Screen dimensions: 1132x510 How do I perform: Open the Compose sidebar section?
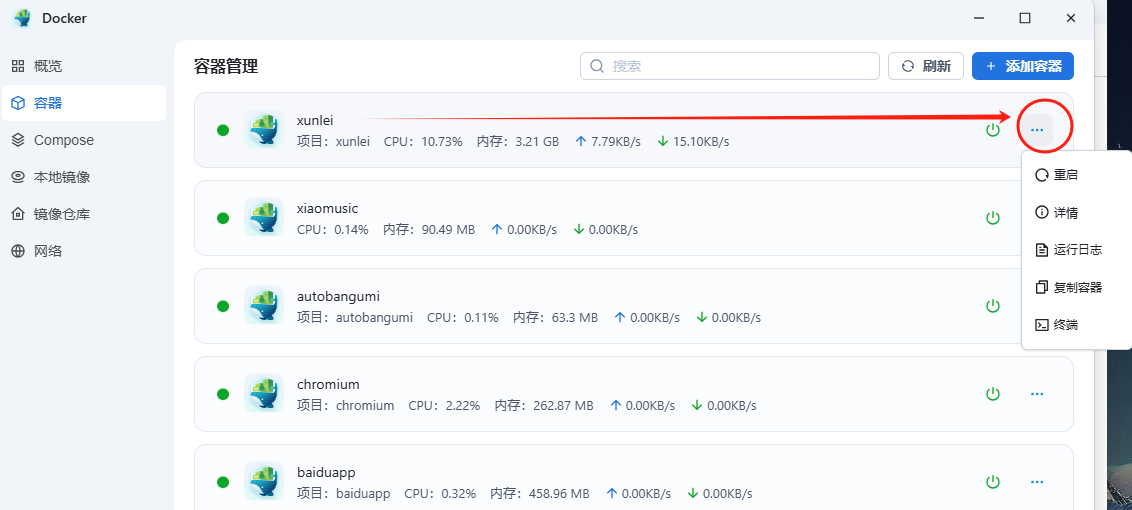(83, 140)
